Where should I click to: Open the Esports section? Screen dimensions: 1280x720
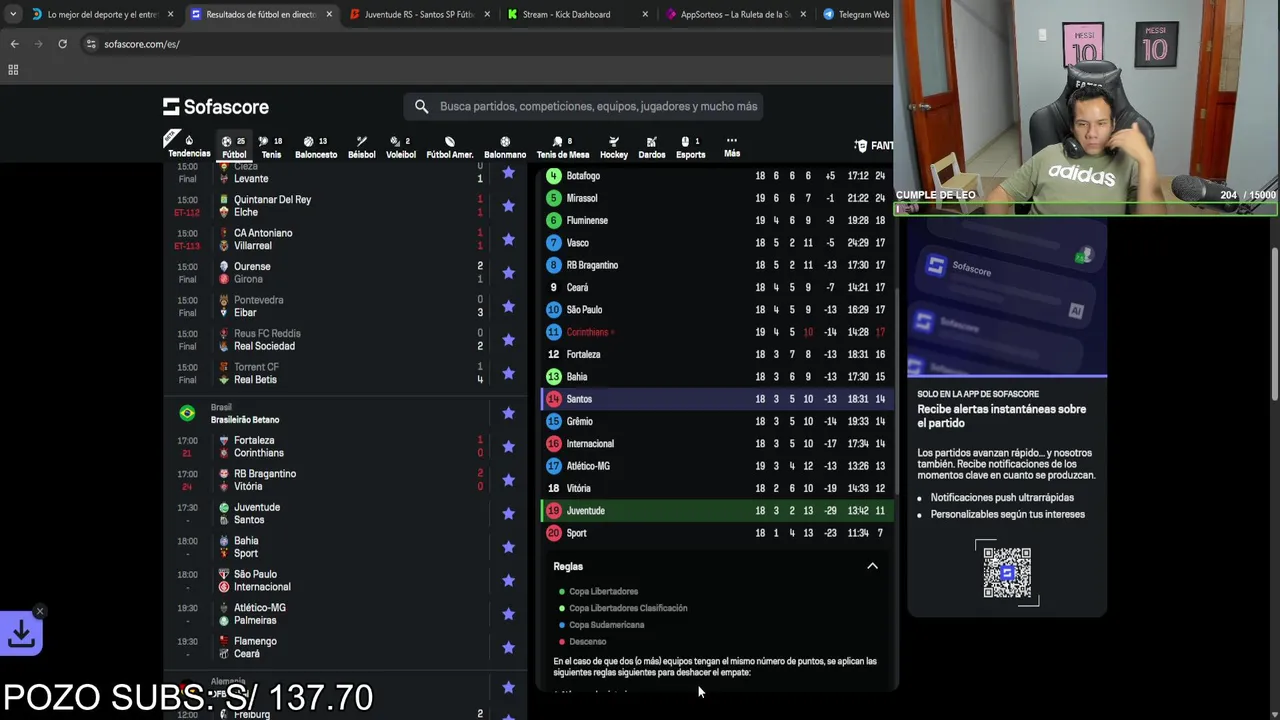click(691, 147)
